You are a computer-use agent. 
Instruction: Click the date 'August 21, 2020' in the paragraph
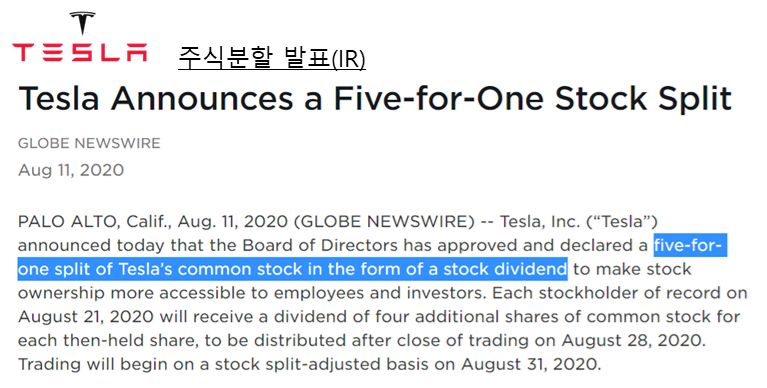click(x=86, y=317)
